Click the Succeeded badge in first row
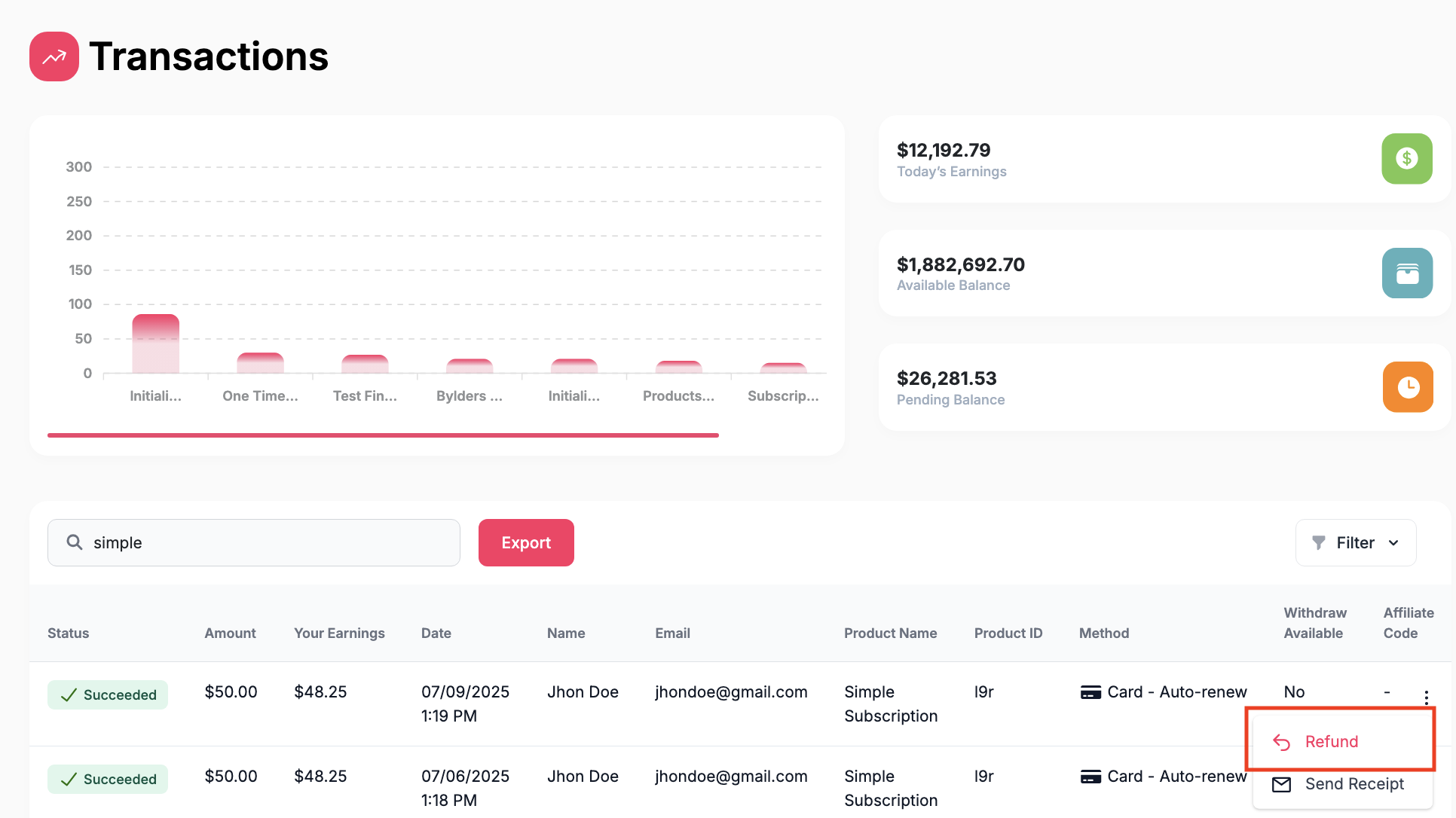 (x=108, y=694)
